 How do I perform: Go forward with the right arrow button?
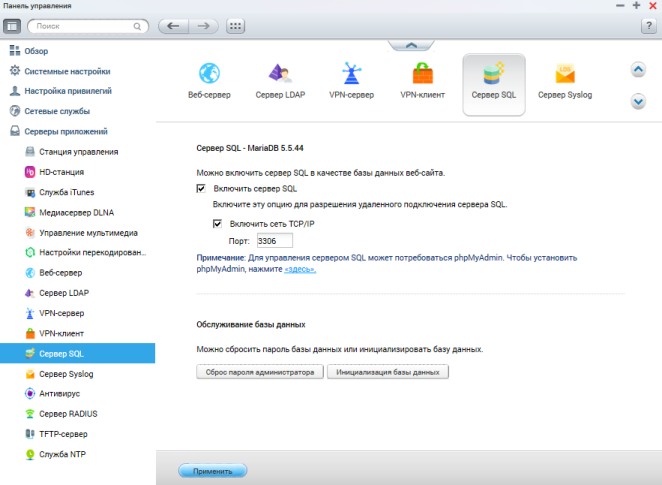(x=203, y=26)
